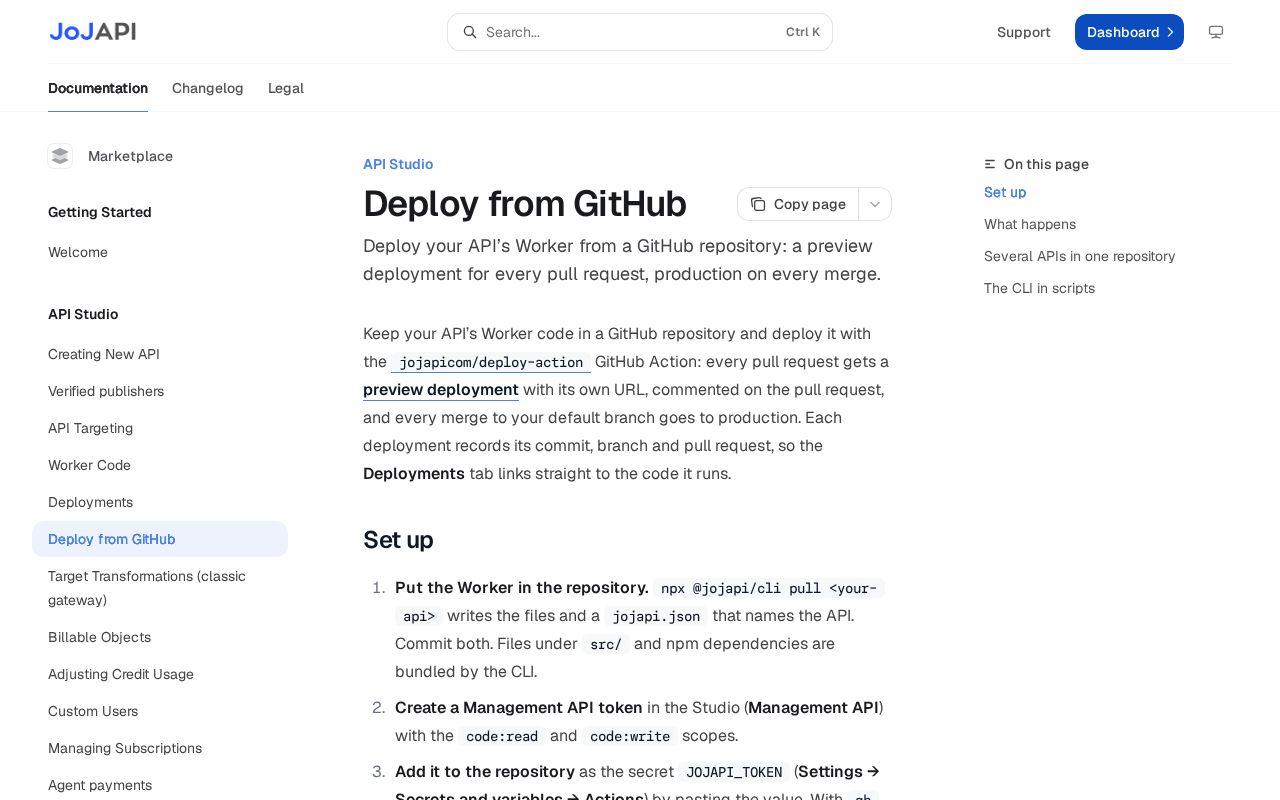Expand the Copy page options chevron
Screen dimensions: 1280x800
(x=875, y=204)
